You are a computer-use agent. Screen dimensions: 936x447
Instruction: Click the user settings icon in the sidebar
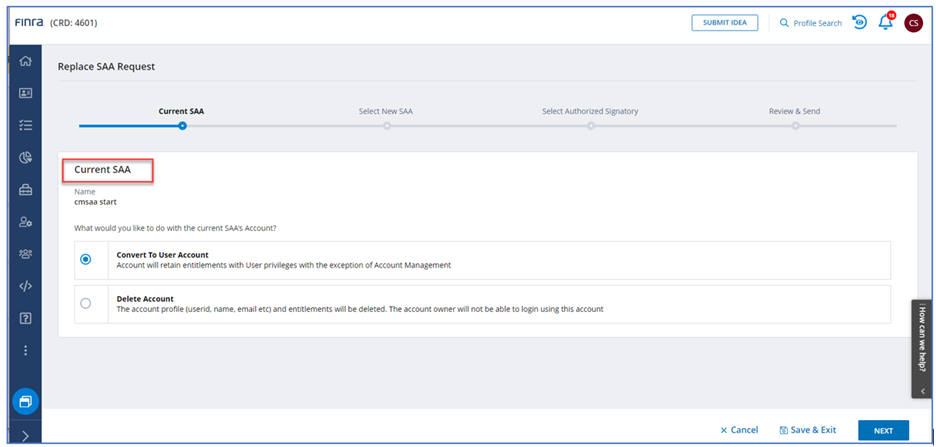tap(26, 222)
